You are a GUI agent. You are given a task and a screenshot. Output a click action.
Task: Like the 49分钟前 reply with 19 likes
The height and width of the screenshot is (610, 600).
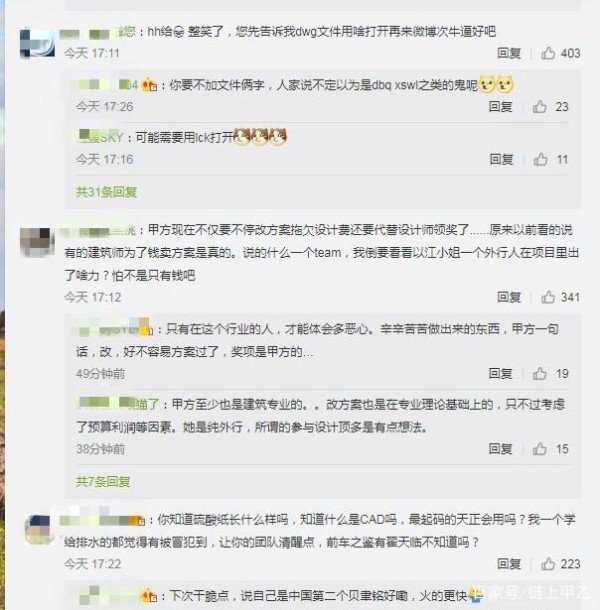click(540, 373)
